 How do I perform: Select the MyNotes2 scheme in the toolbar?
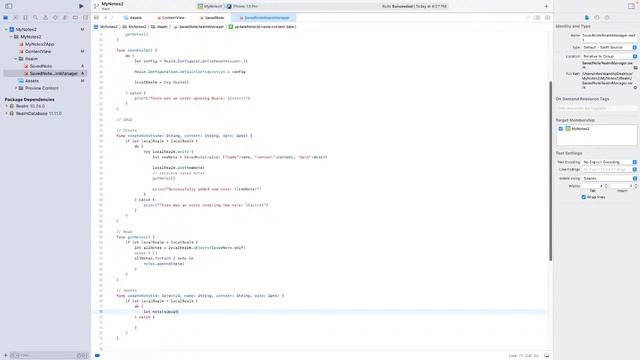(211, 7)
